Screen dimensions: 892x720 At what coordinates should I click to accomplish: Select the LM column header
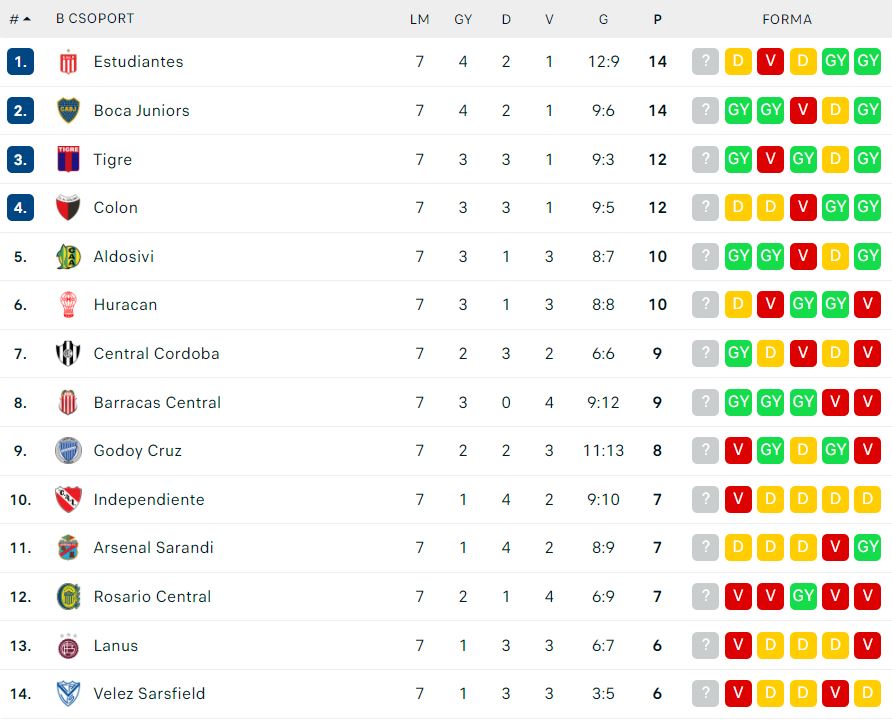(x=420, y=19)
